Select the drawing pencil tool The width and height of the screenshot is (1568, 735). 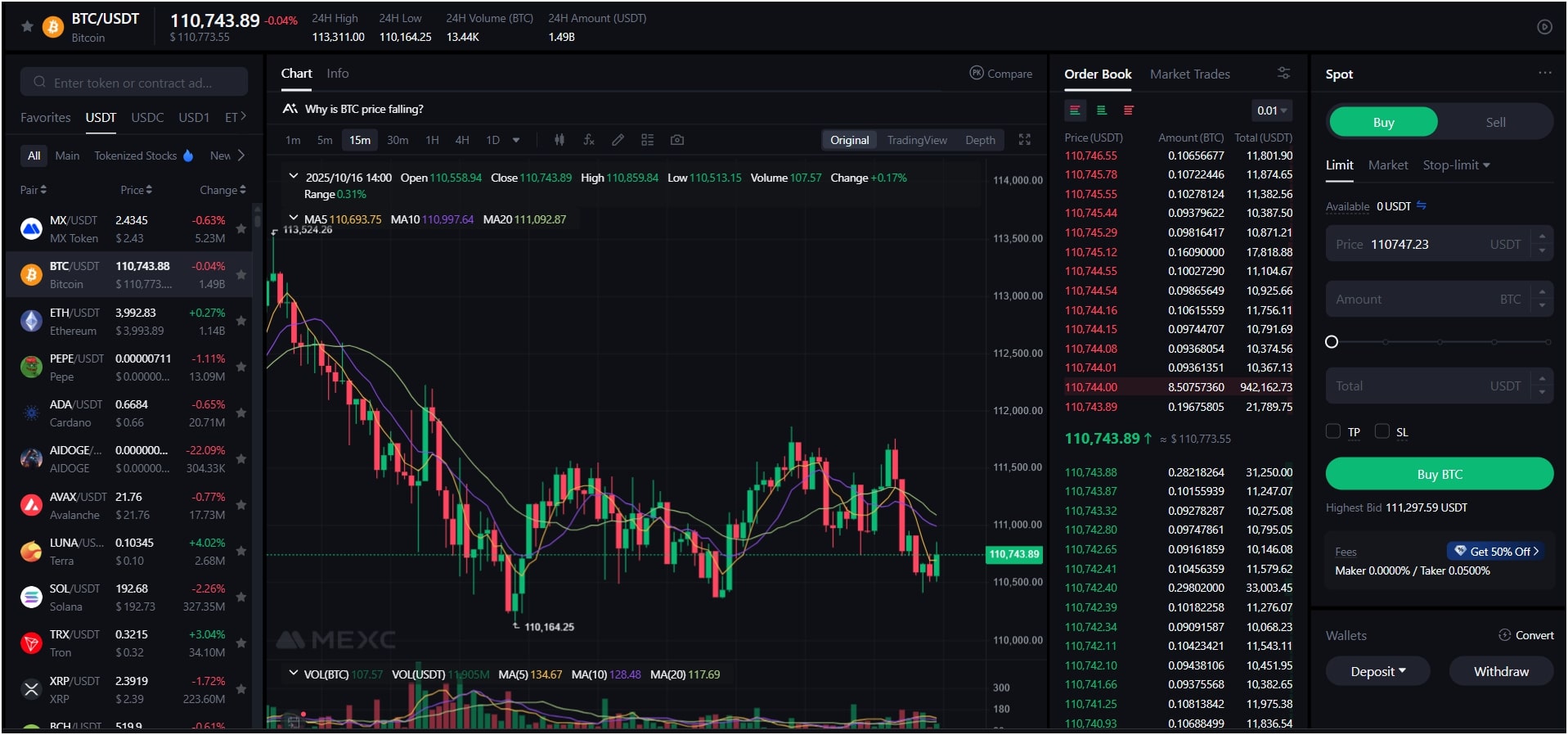(x=618, y=140)
